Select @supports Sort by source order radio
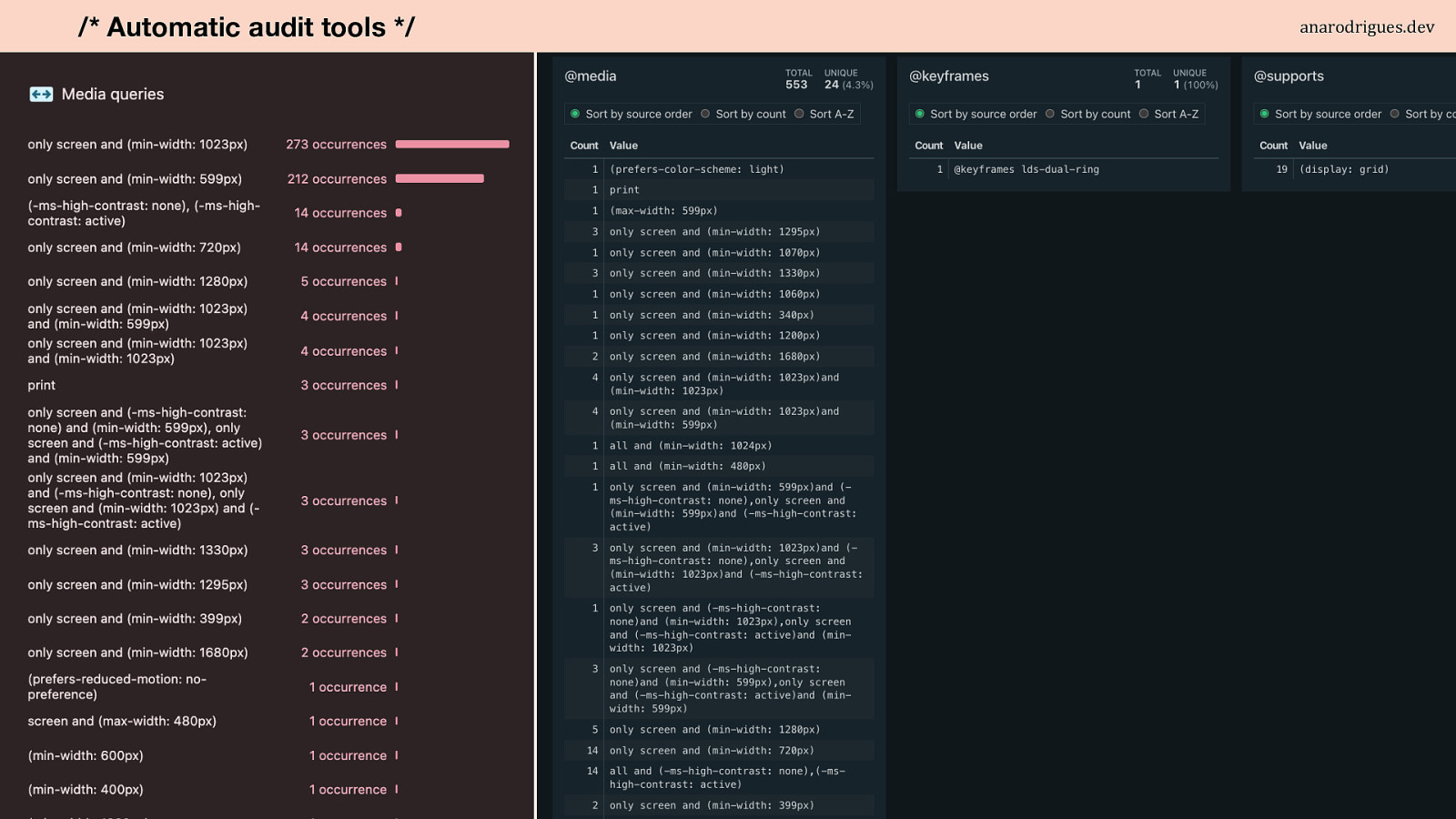 (1265, 114)
